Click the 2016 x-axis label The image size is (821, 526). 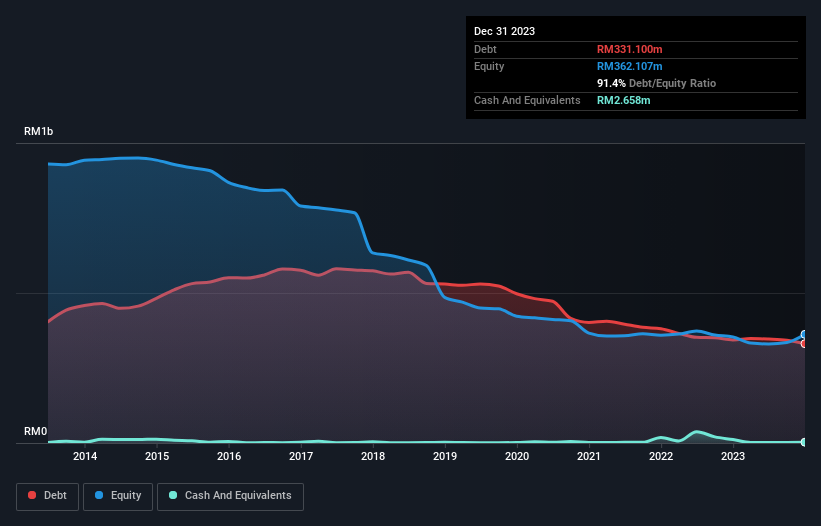pos(229,456)
